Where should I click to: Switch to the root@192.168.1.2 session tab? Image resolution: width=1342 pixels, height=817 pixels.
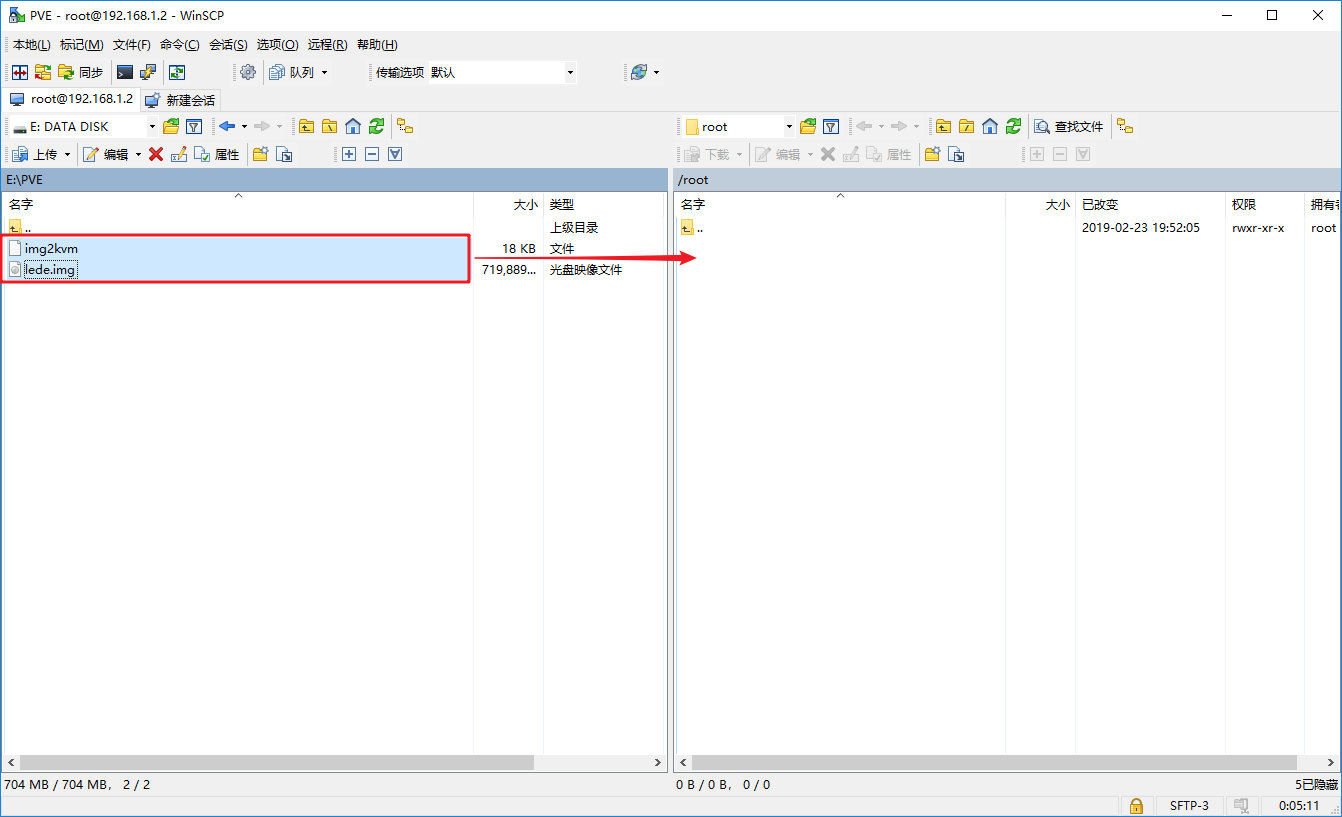(71, 99)
